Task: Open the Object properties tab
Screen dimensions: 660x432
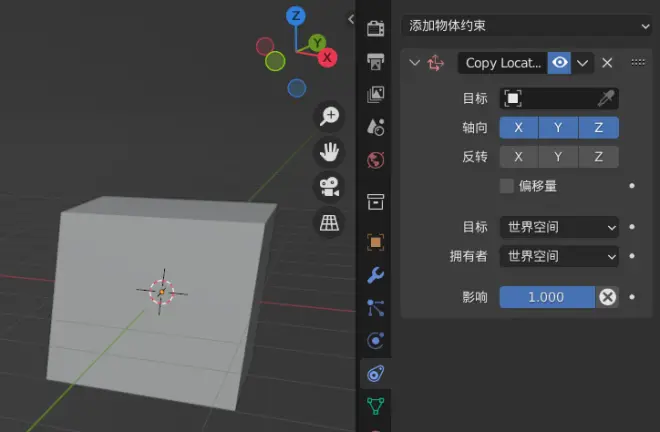Action: point(375,242)
